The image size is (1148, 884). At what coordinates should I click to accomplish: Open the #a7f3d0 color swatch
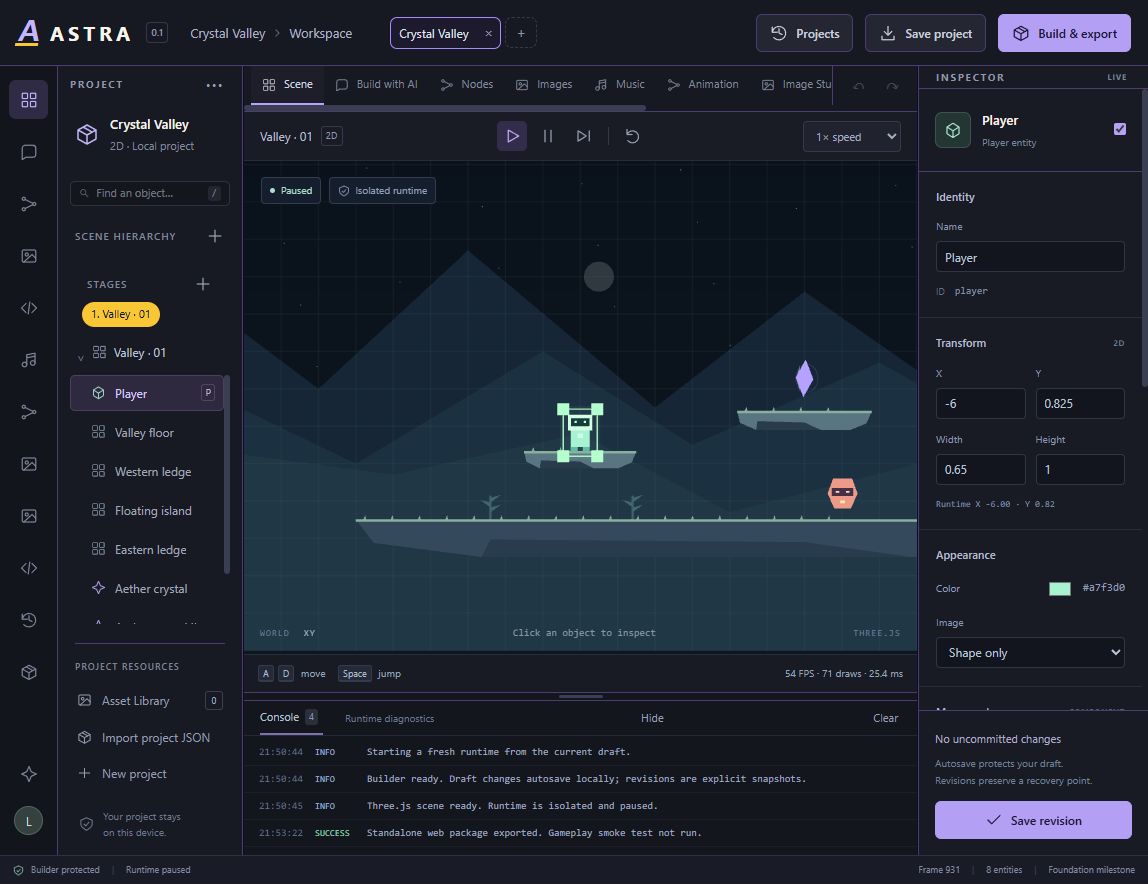click(1059, 588)
